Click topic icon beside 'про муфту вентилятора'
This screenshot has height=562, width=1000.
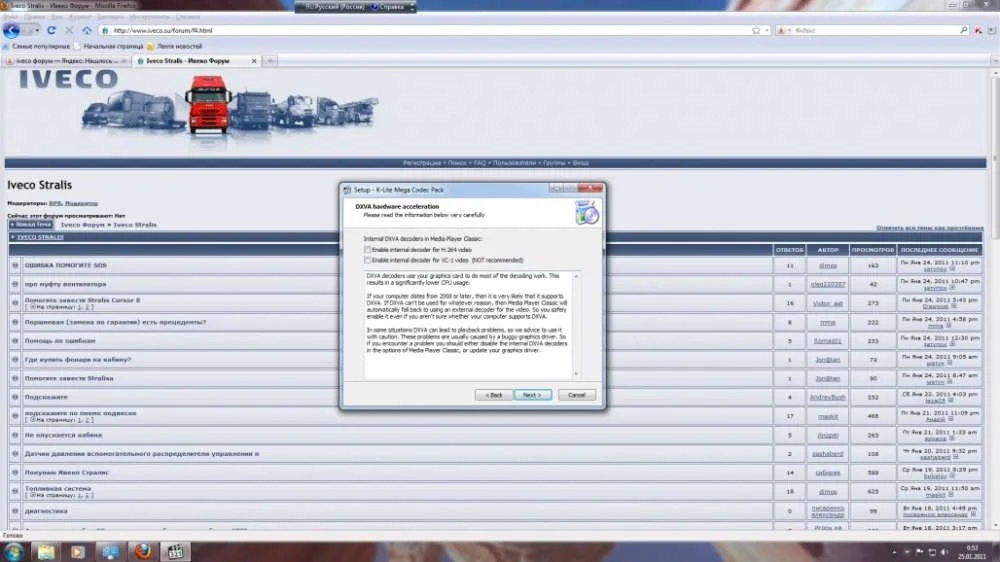[15, 284]
